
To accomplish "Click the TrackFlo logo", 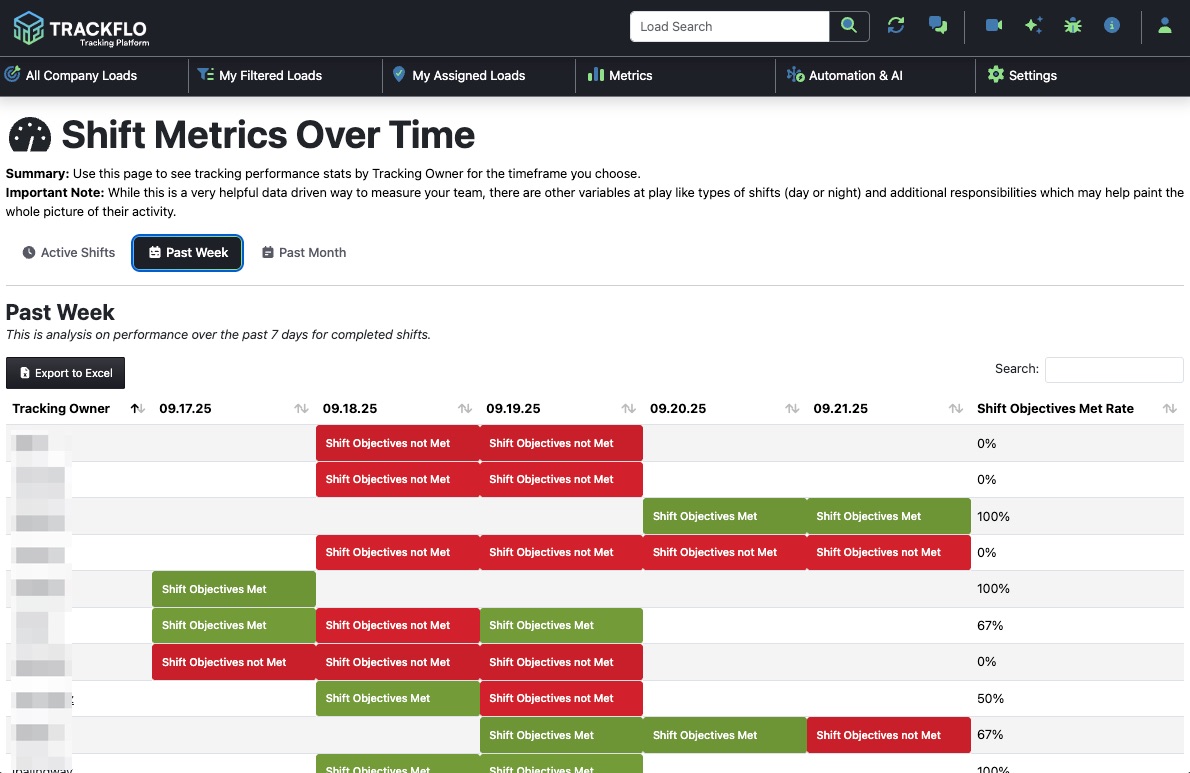I will point(80,29).
